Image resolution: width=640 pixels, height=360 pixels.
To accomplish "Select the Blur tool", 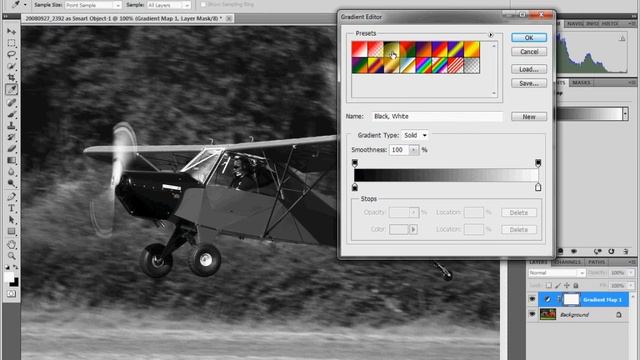I will [x=11, y=172].
